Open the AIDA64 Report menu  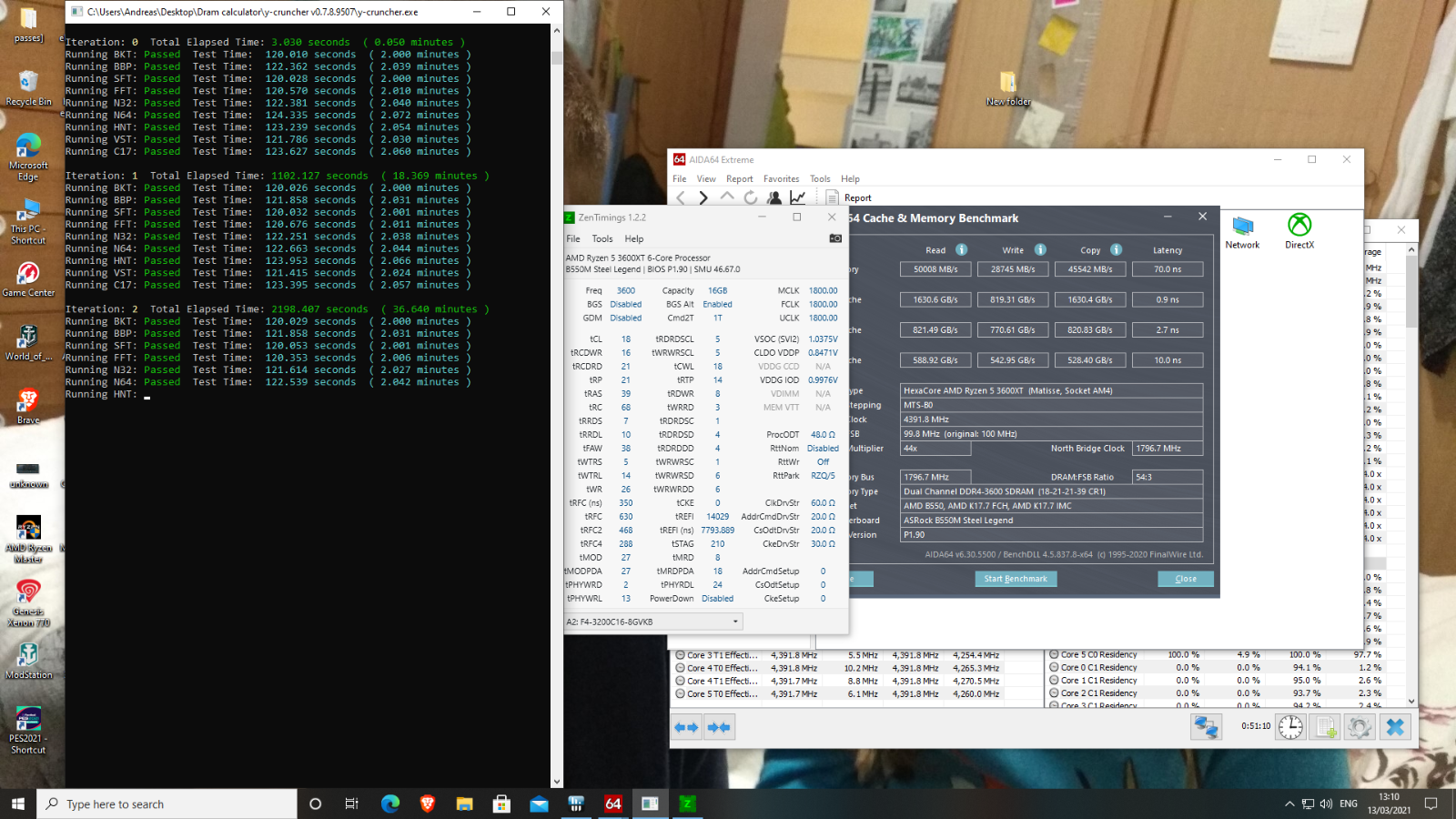pos(740,178)
